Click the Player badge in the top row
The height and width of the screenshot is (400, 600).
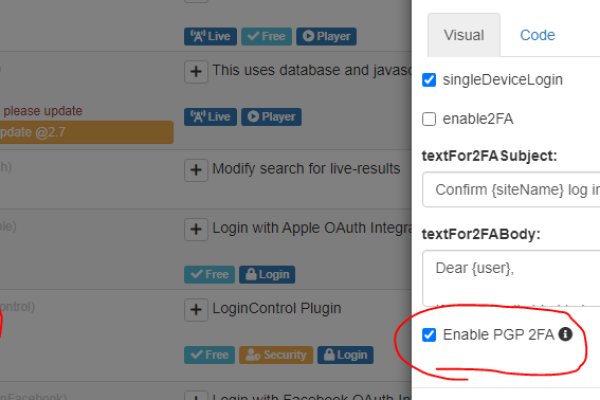tap(324, 36)
